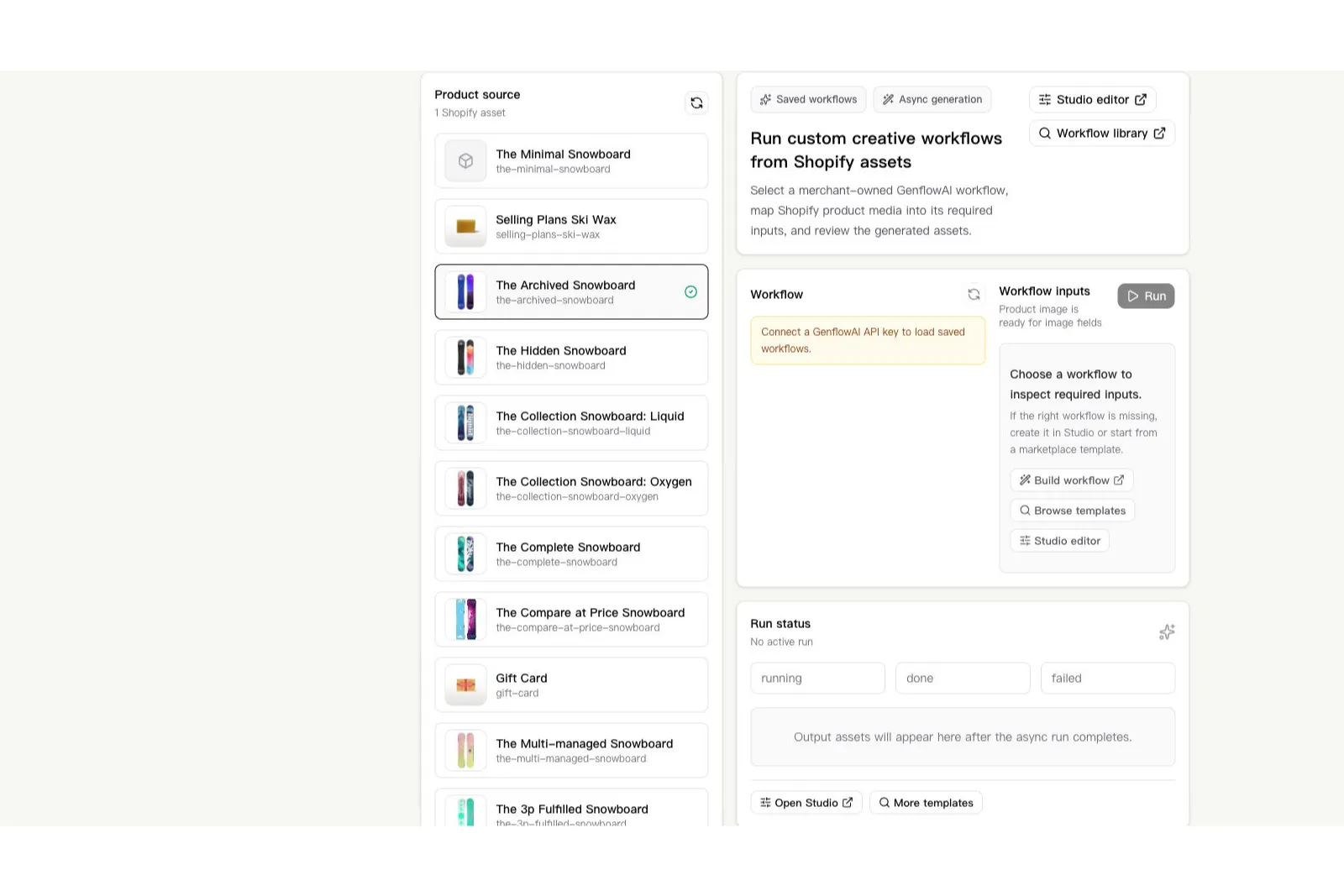Click Studio editor in inputs panel

point(1060,541)
